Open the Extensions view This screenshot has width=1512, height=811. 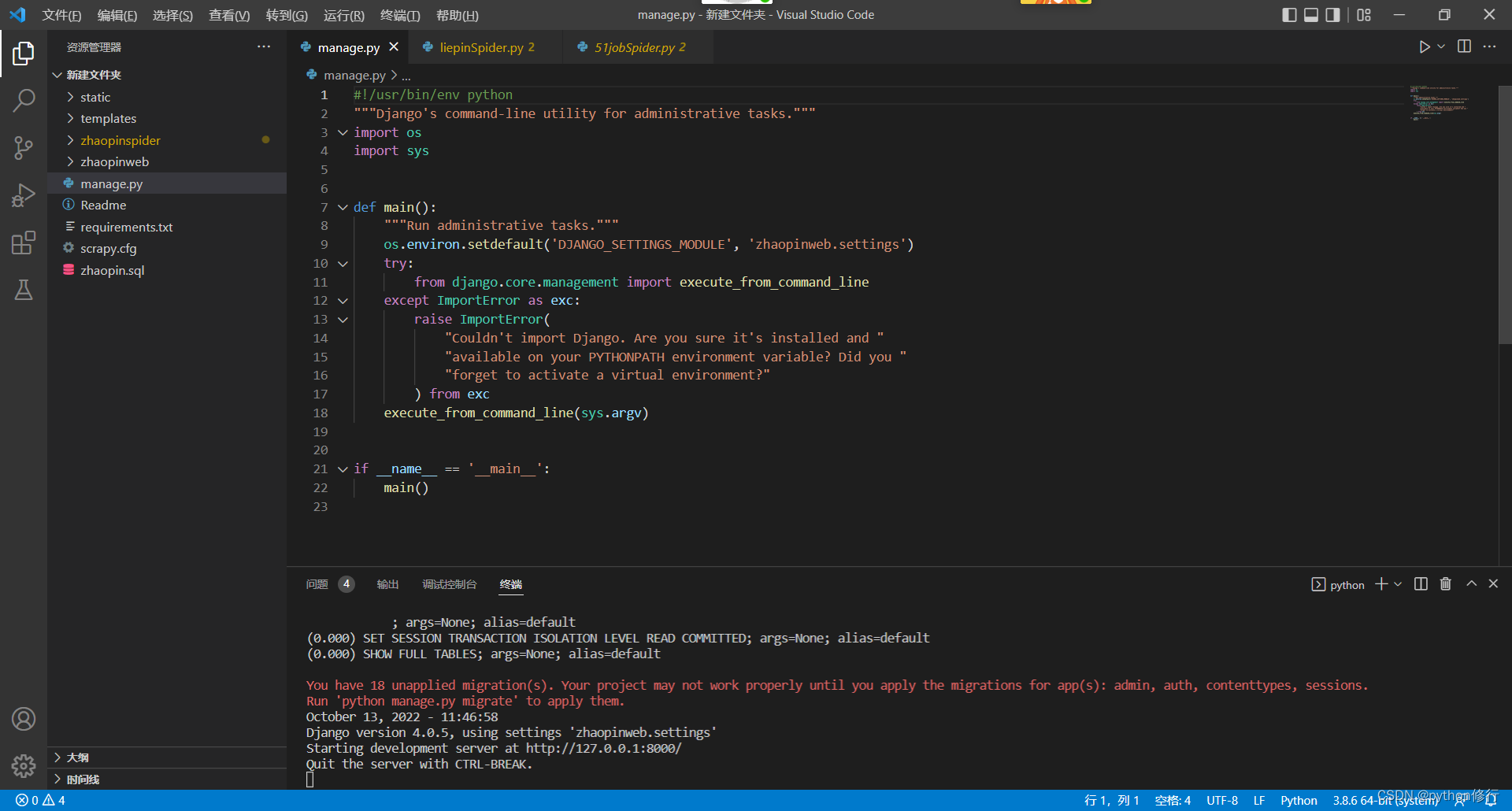pos(24,243)
